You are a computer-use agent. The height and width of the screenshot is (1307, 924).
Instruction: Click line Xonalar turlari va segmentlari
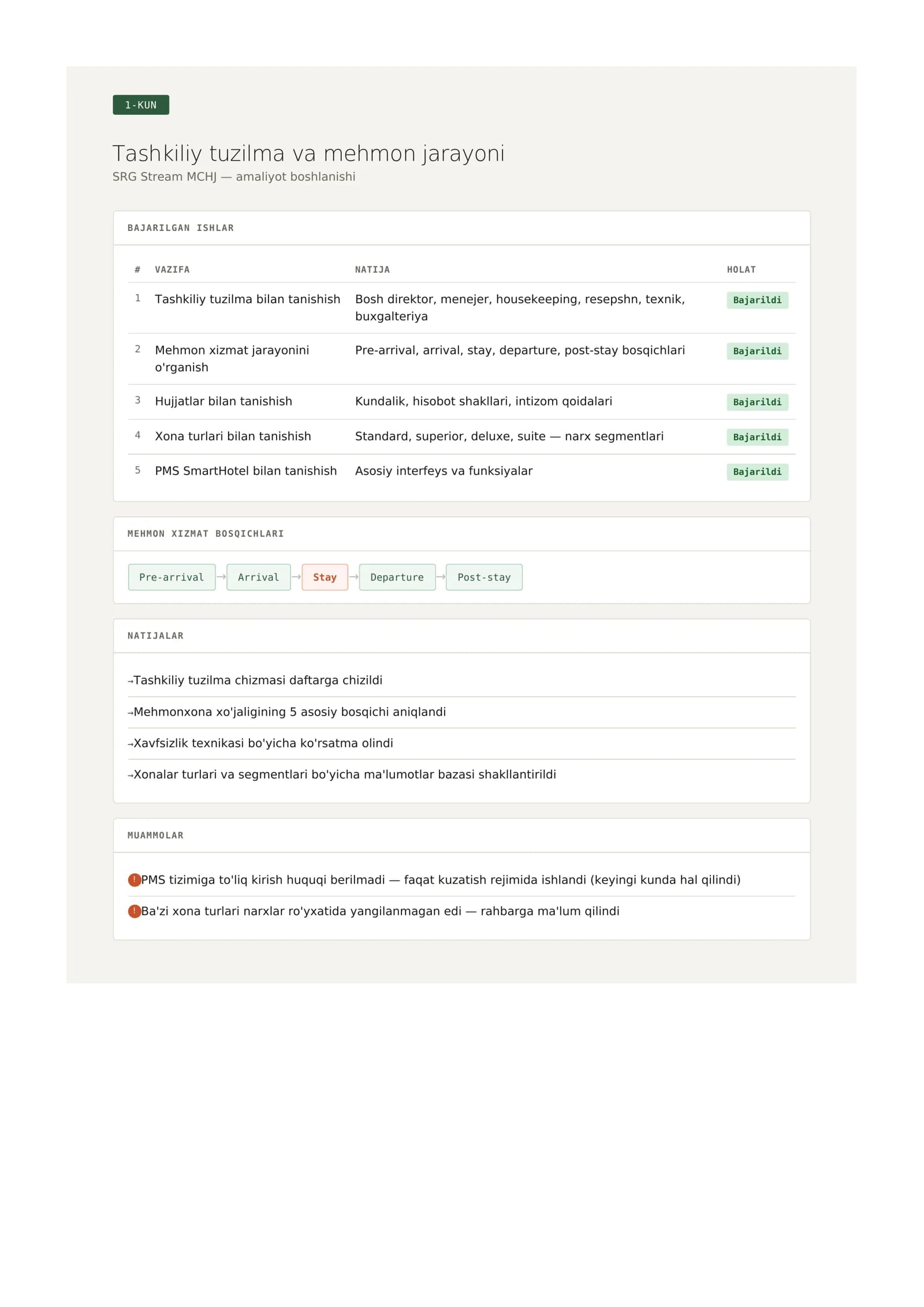pyautogui.click(x=344, y=774)
